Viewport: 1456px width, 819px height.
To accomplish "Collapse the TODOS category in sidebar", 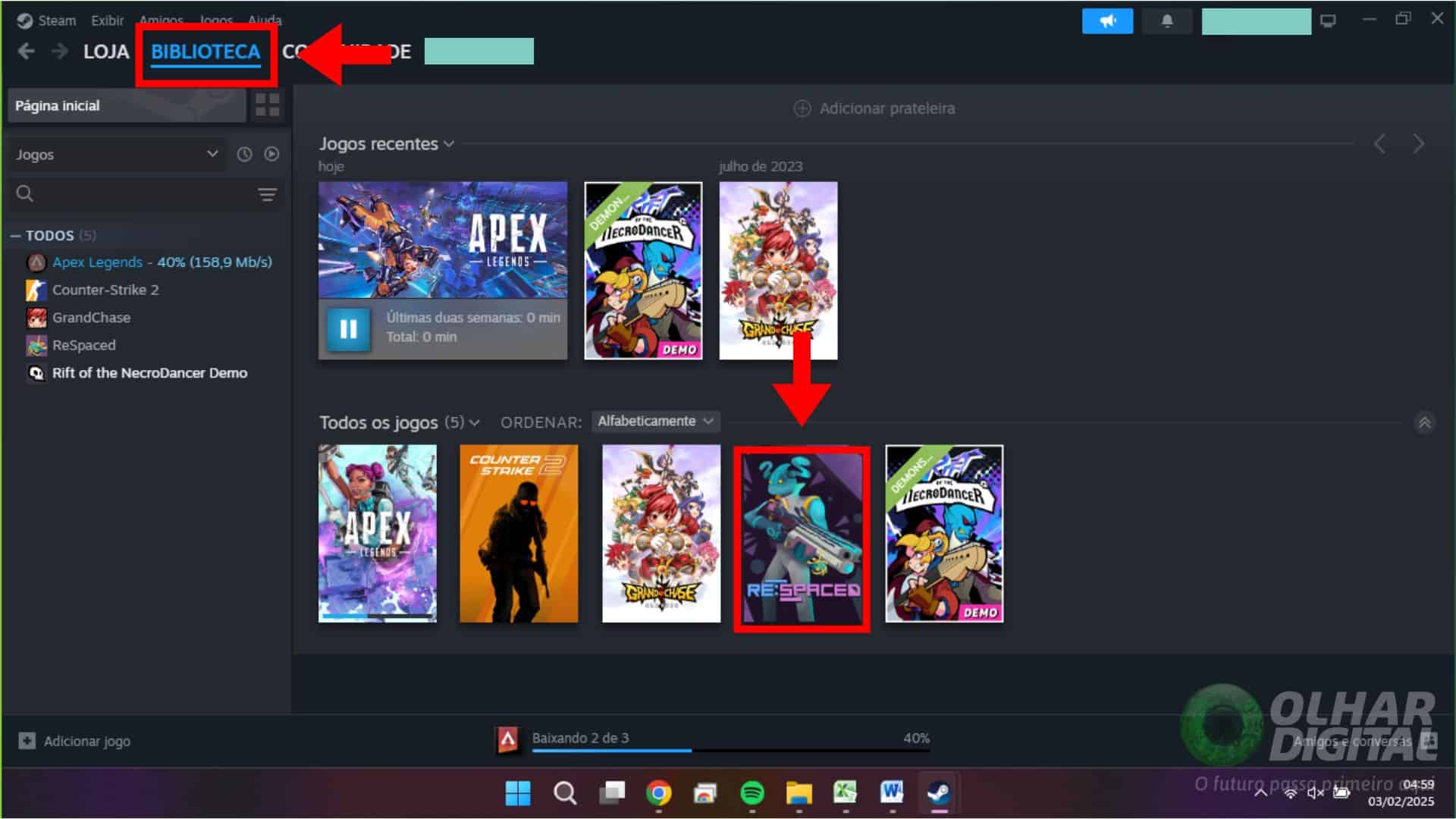I will pos(14,236).
